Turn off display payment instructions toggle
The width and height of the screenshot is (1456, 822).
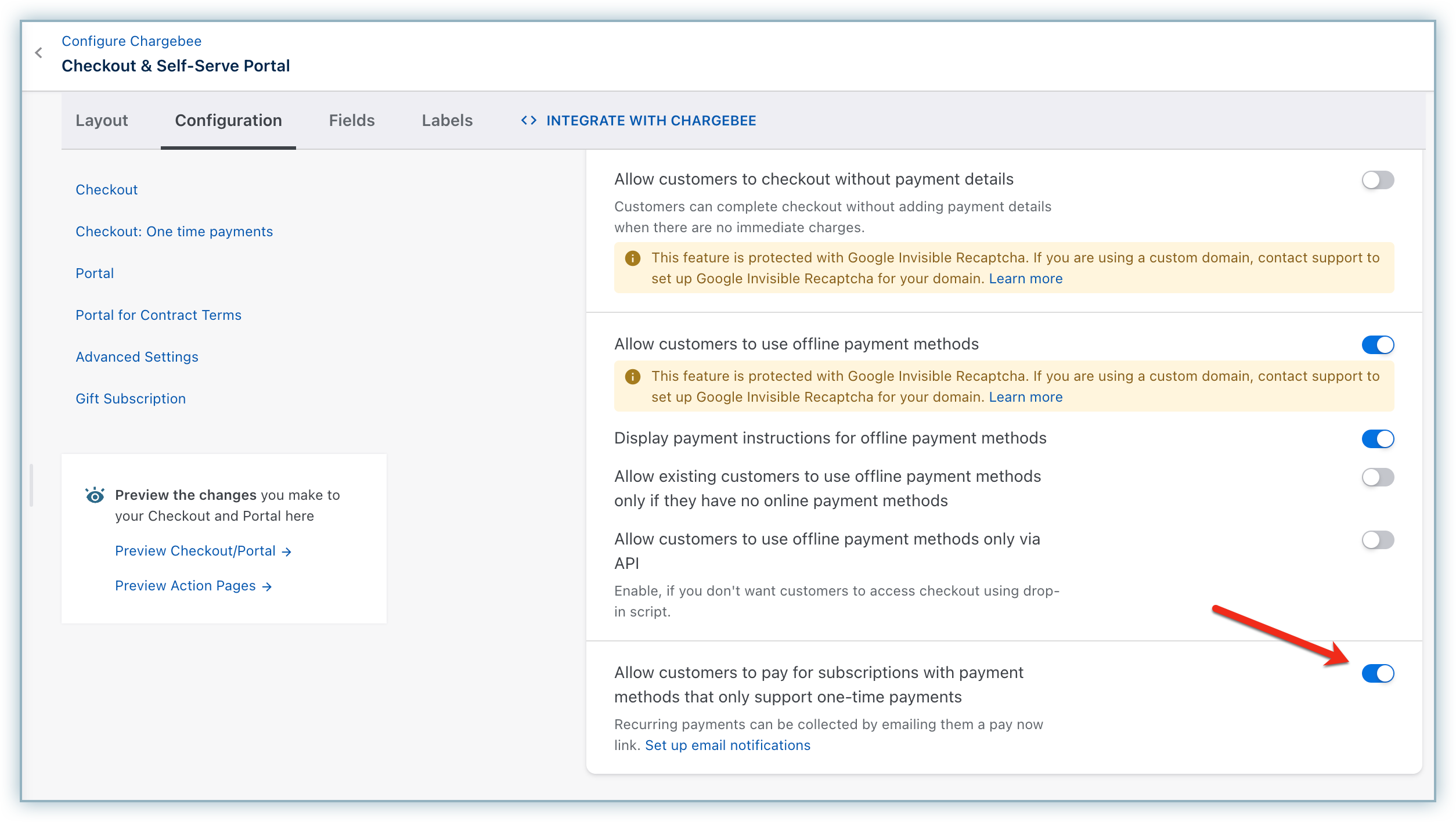tap(1377, 439)
